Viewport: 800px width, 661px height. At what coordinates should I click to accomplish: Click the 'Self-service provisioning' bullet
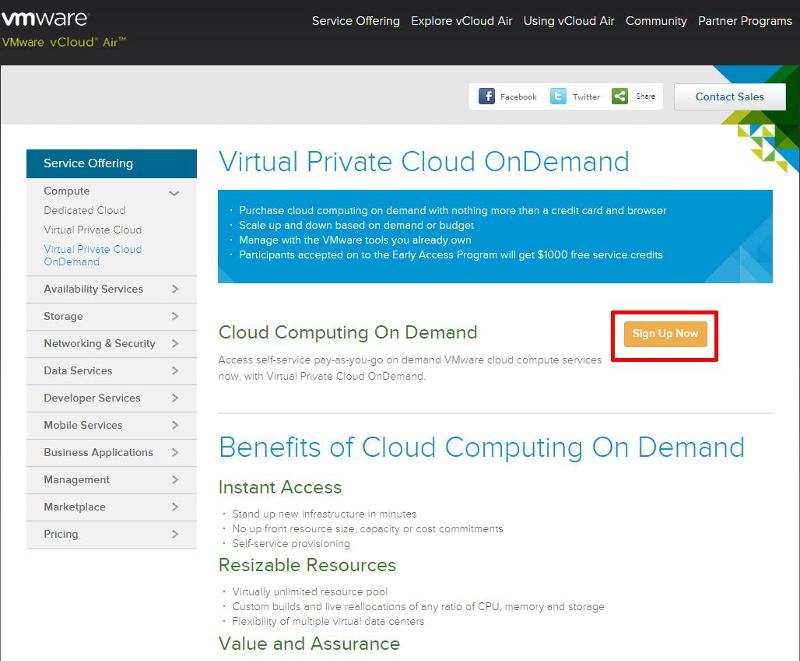tap(291, 544)
